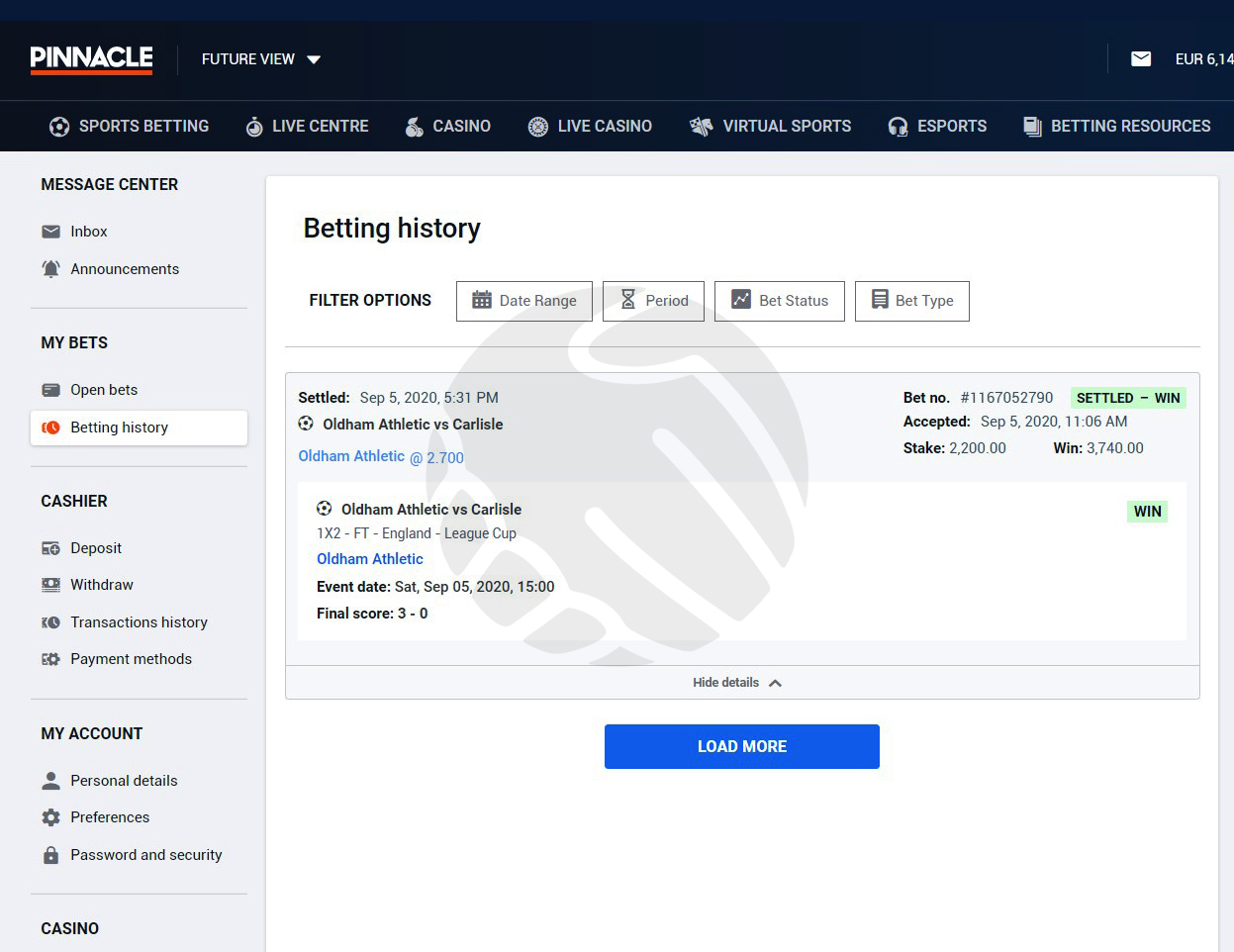
Task: Click the Final score 3 - 0 text
Action: click(372, 614)
